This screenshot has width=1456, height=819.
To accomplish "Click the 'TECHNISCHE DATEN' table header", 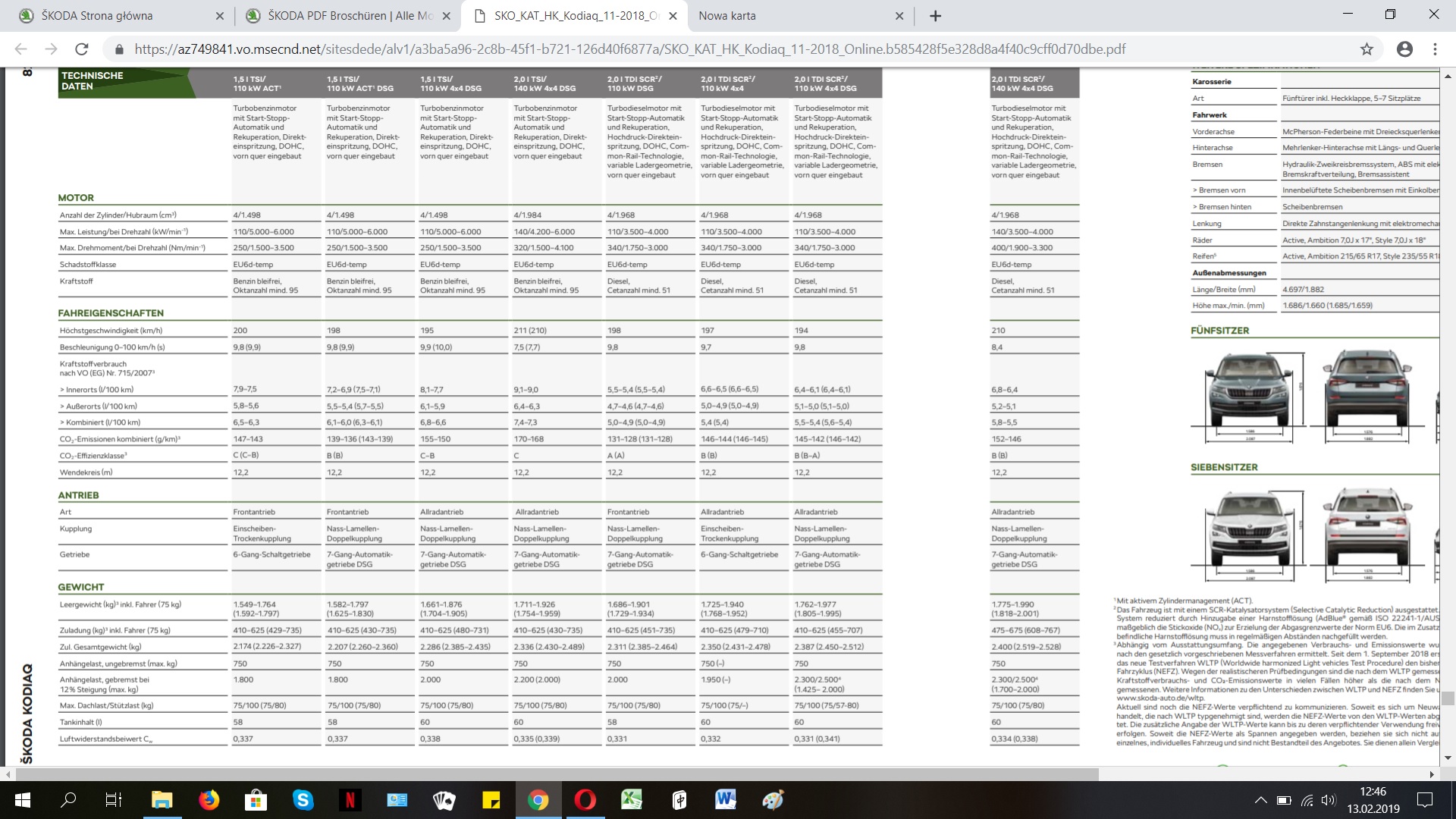I will (x=93, y=81).
